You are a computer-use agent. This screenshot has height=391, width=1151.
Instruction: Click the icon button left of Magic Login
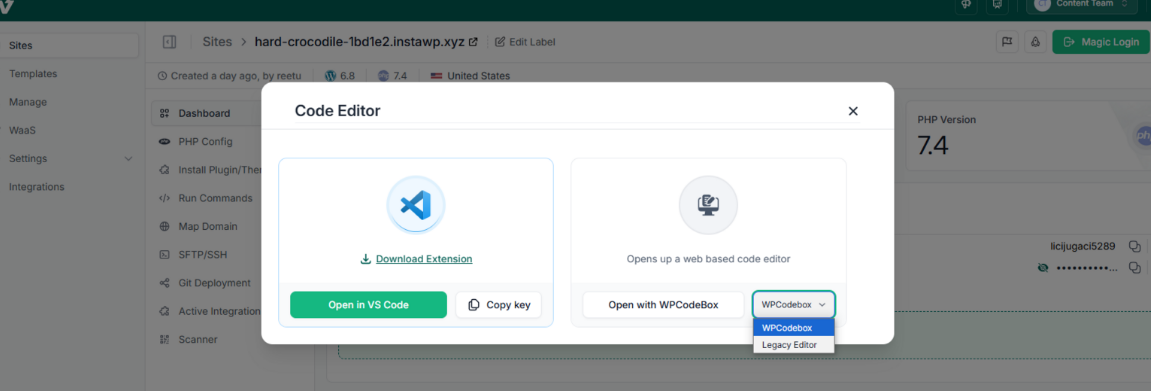click(x=1036, y=42)
